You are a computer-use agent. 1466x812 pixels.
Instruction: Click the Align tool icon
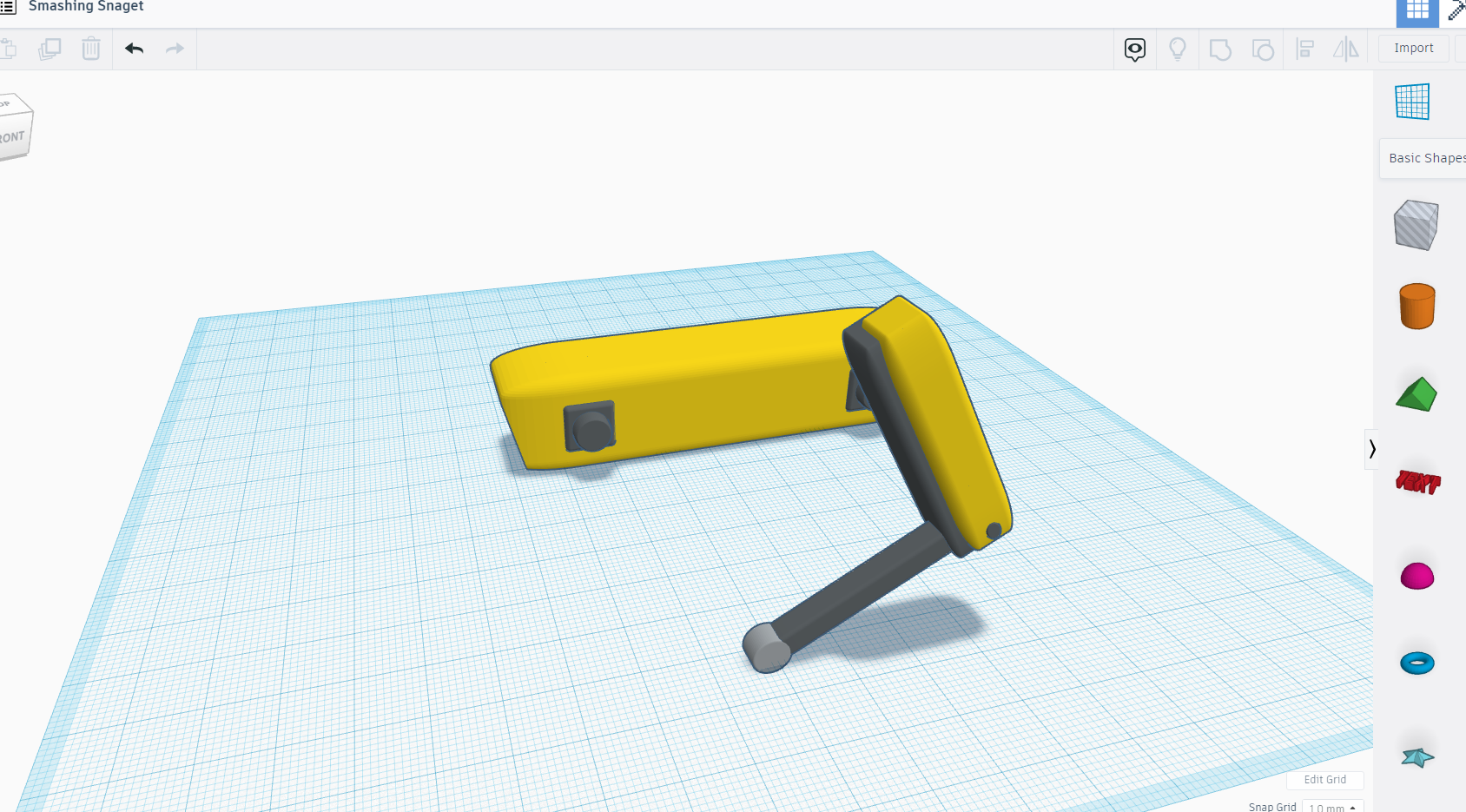click(x=1304, y=50)
